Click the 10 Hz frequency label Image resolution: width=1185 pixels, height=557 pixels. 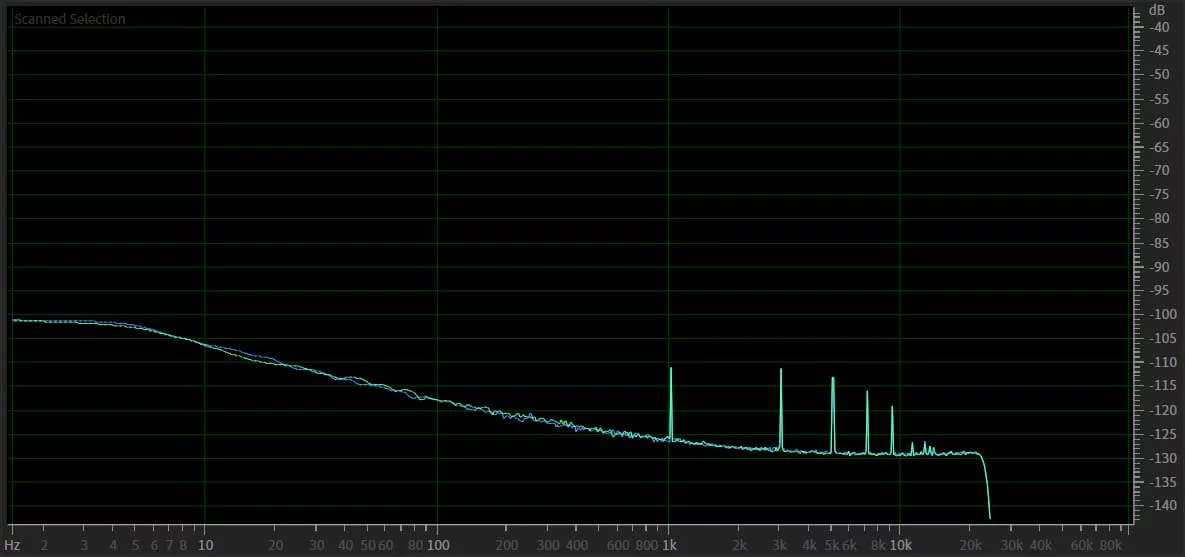(x=205, y=545)
